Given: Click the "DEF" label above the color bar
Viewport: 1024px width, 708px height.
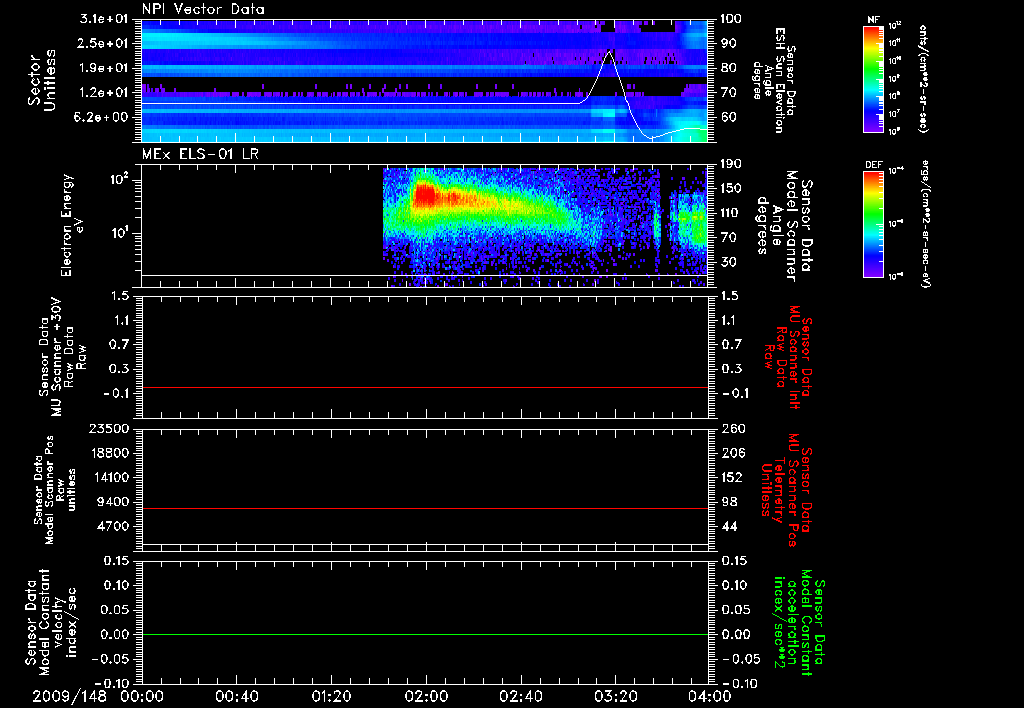Looking at the screenshot, I should click(873, 165).
